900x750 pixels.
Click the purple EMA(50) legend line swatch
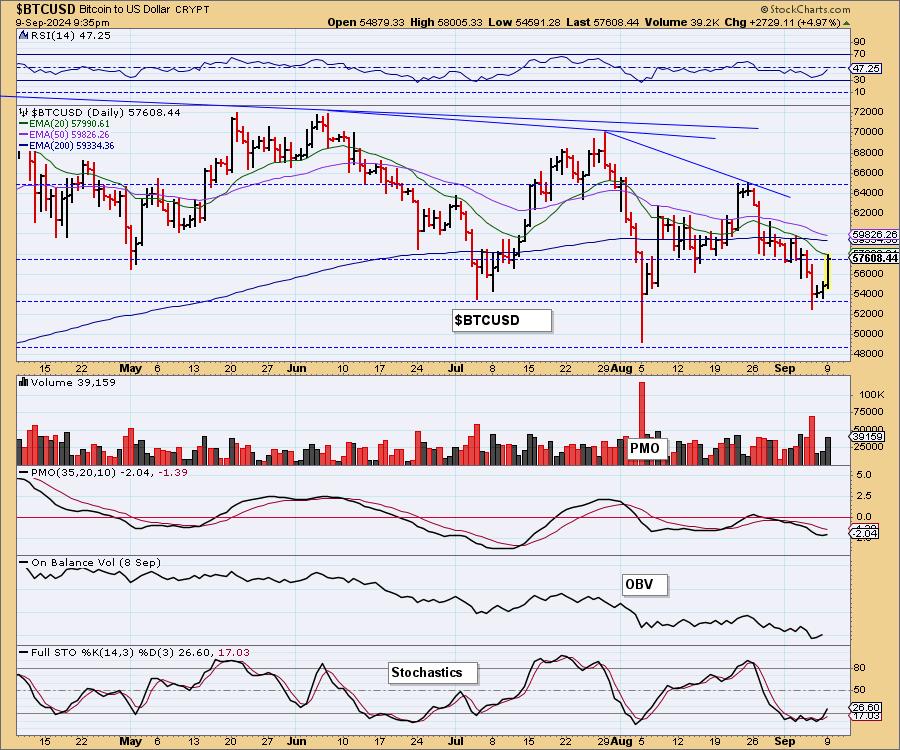(24, 135)
